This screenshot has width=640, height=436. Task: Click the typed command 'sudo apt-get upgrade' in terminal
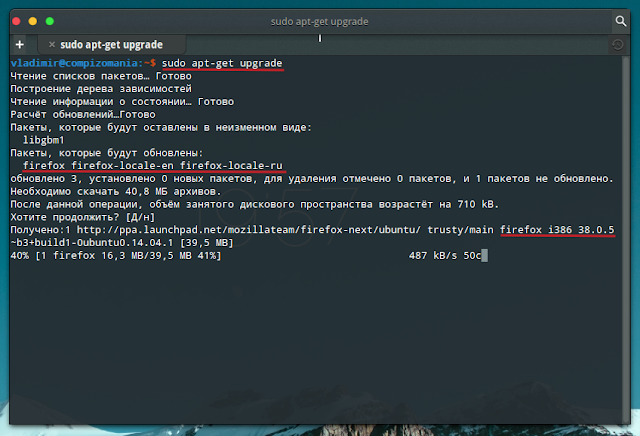(x=222, y=63)
